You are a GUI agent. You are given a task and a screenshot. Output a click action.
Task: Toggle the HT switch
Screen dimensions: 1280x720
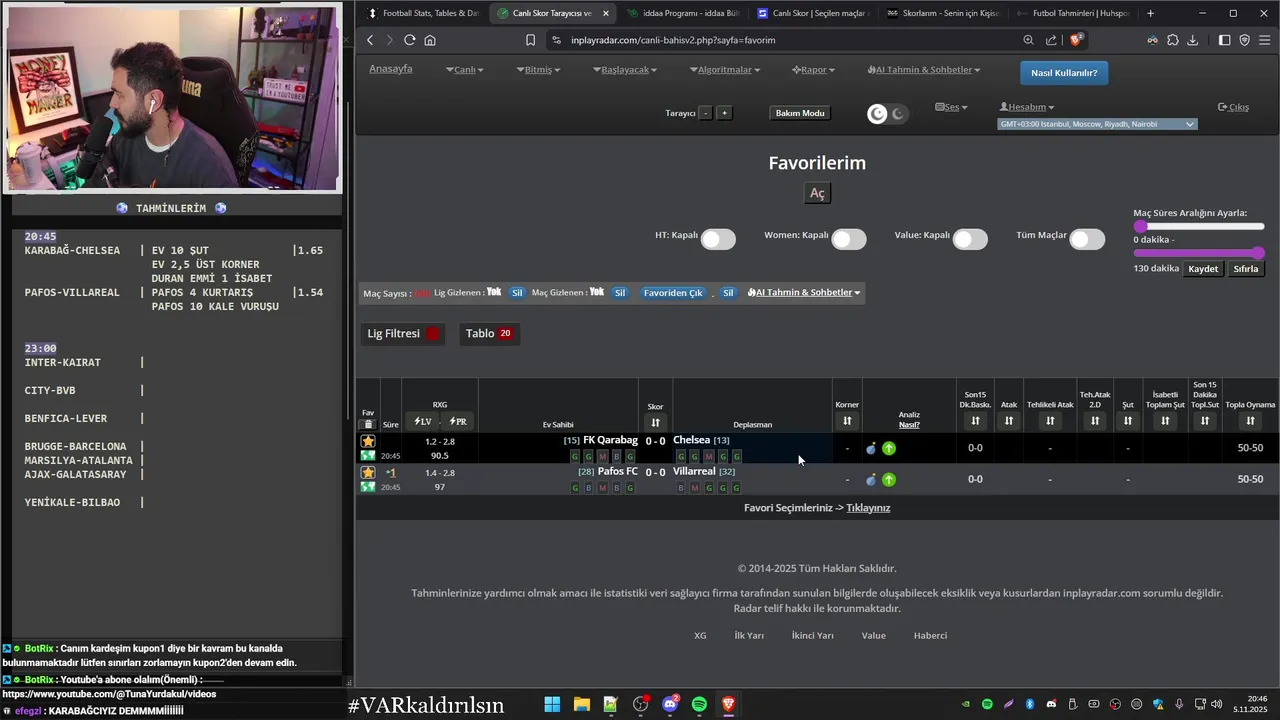click(718, 239)
